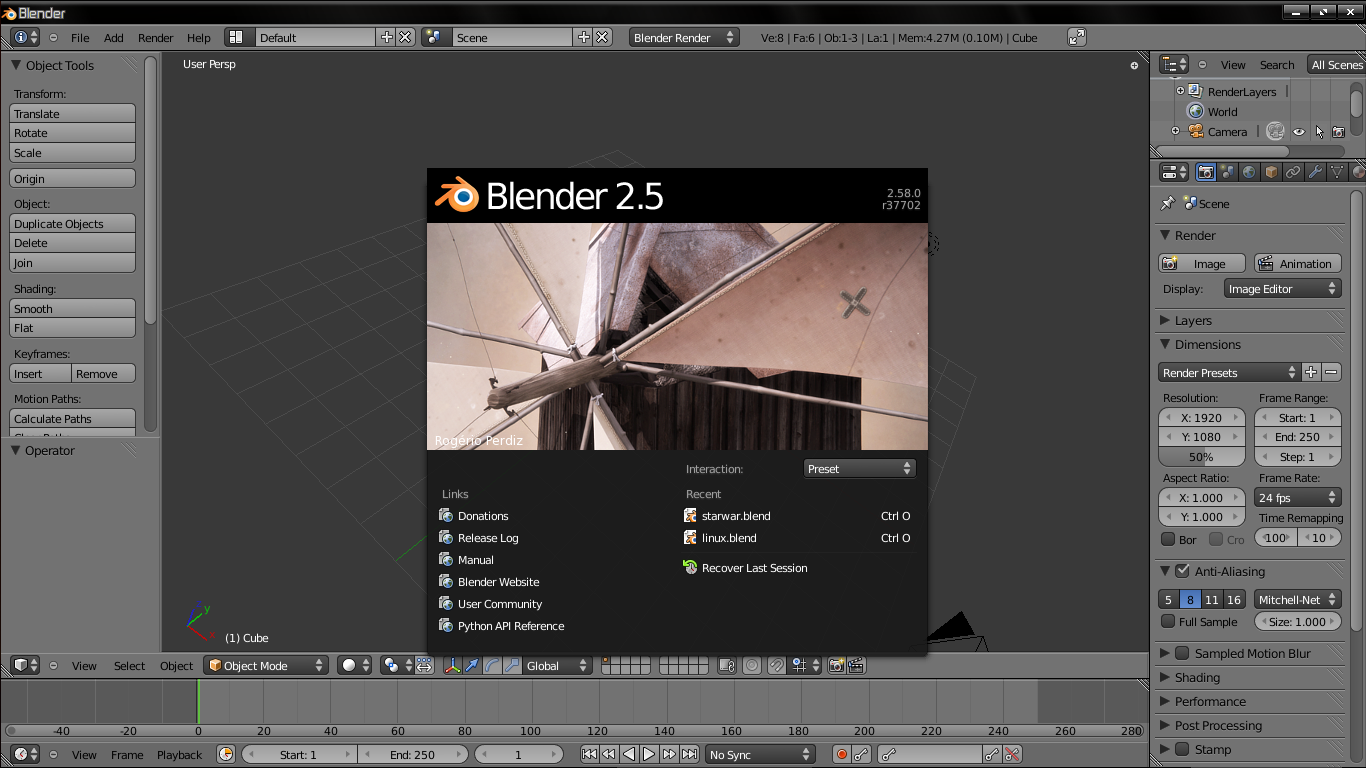Toggle fullscreen mode icon in info header
1366x768 pixels.
[1077, 37]
